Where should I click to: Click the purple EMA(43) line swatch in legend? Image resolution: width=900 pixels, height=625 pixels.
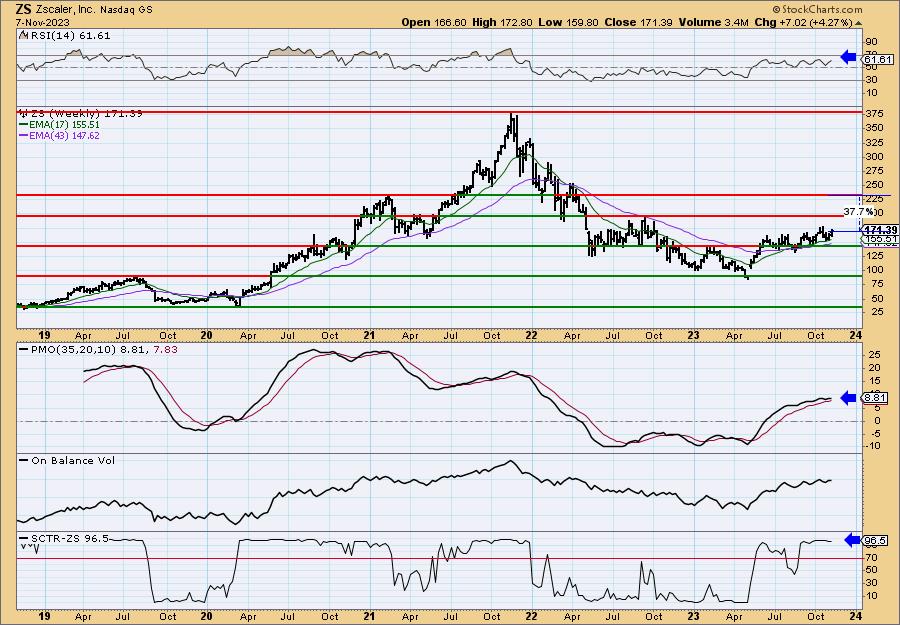(x=24, y=136)
